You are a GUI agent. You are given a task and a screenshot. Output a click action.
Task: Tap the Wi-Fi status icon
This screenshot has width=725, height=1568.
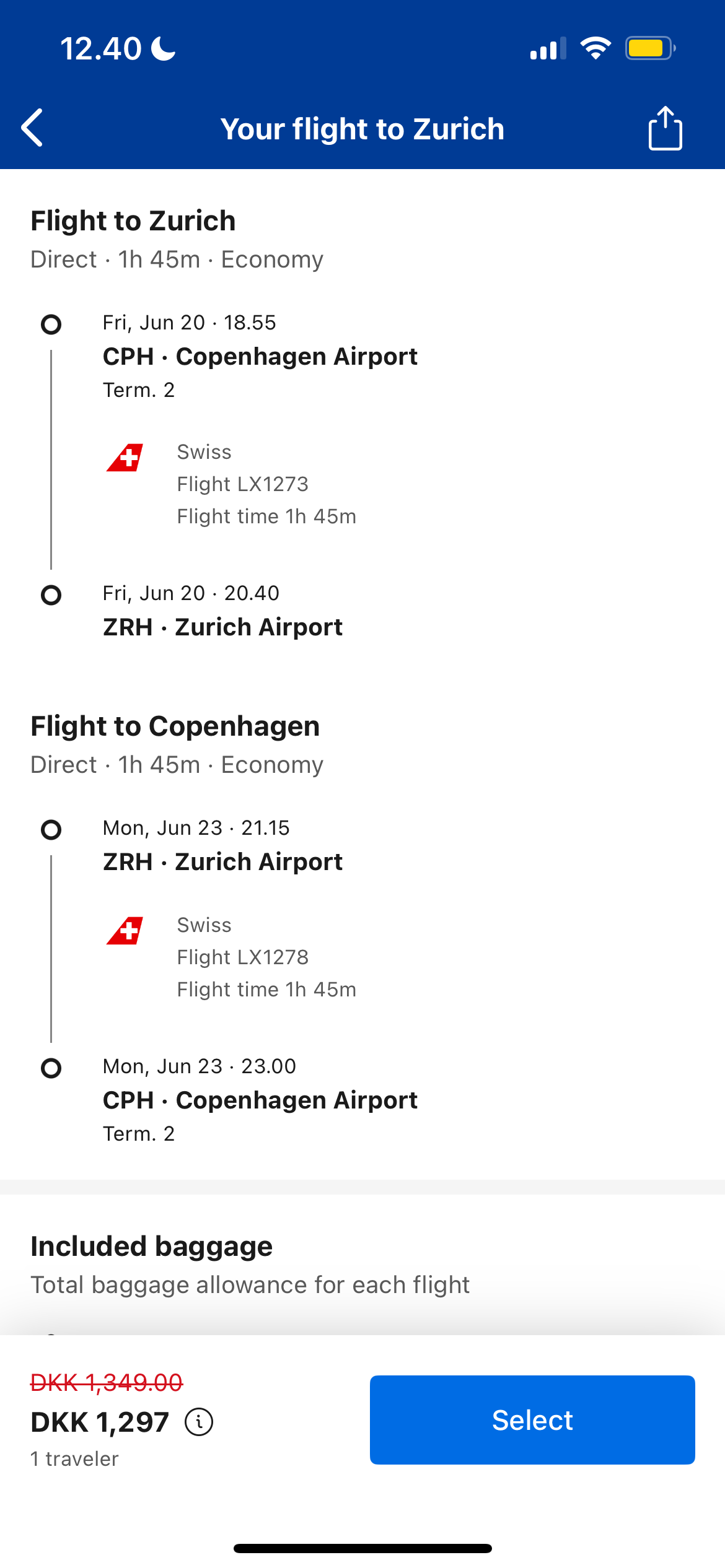pyautogui.click(x=595, y=48)
